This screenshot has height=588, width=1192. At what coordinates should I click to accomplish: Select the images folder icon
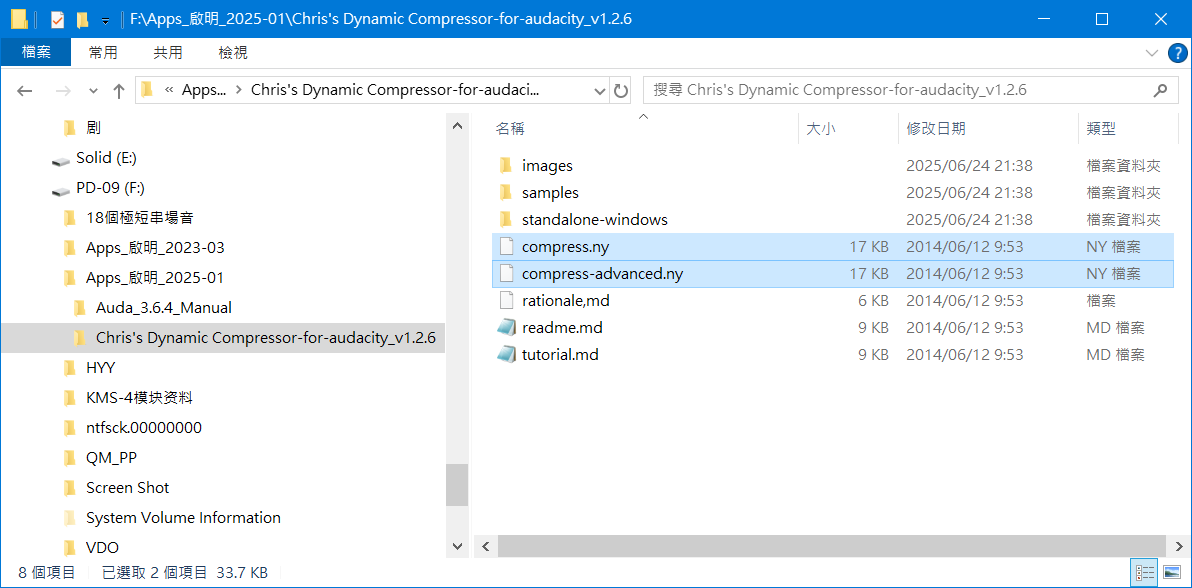tap(506, 165)
